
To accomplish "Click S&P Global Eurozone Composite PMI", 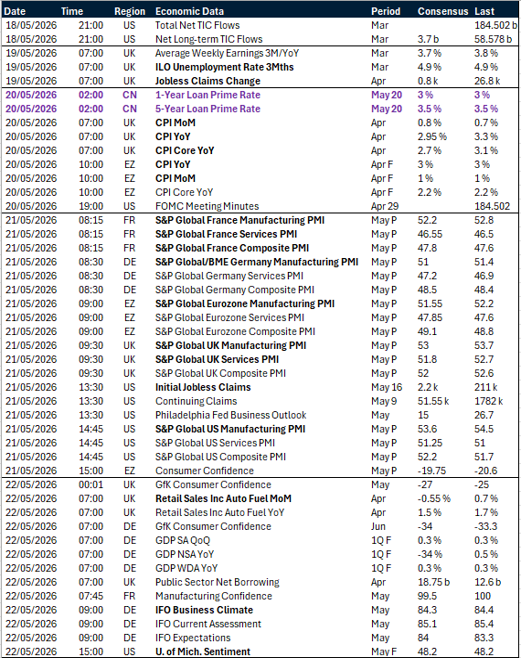I will 235,332.
